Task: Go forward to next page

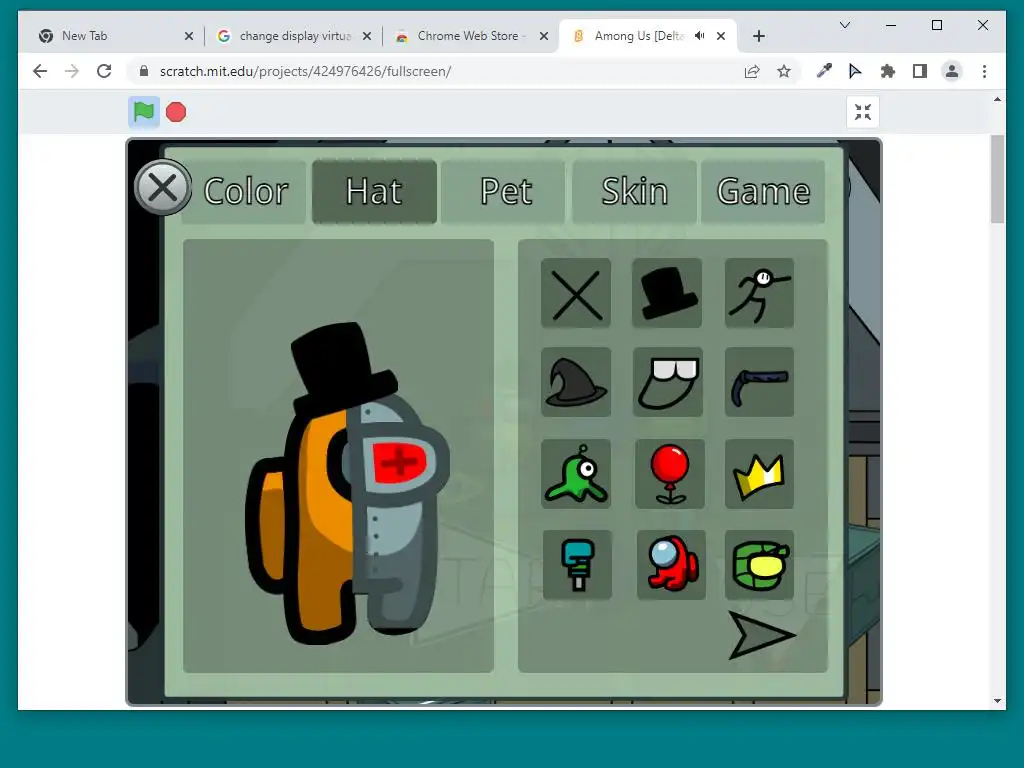Action: [x=72, y=71]
